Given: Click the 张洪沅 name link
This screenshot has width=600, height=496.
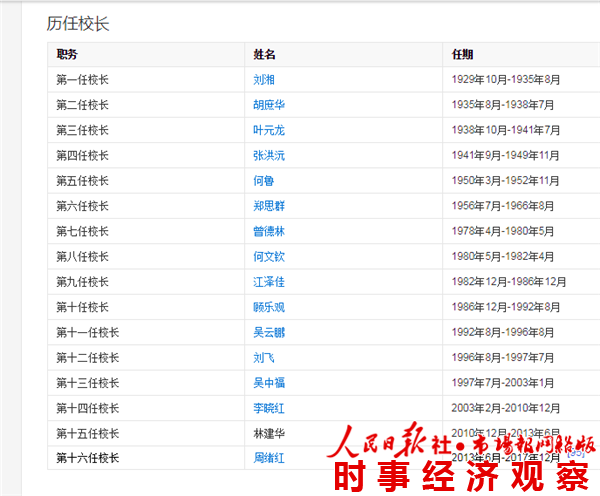Looking at the screenshot, I should coord(269,155).
